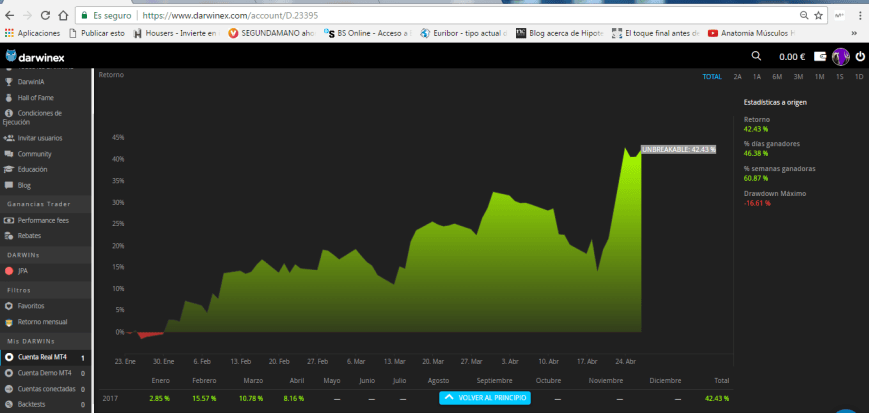Open the user profile avatar
The image size is (869, 413).
[840, 56]
